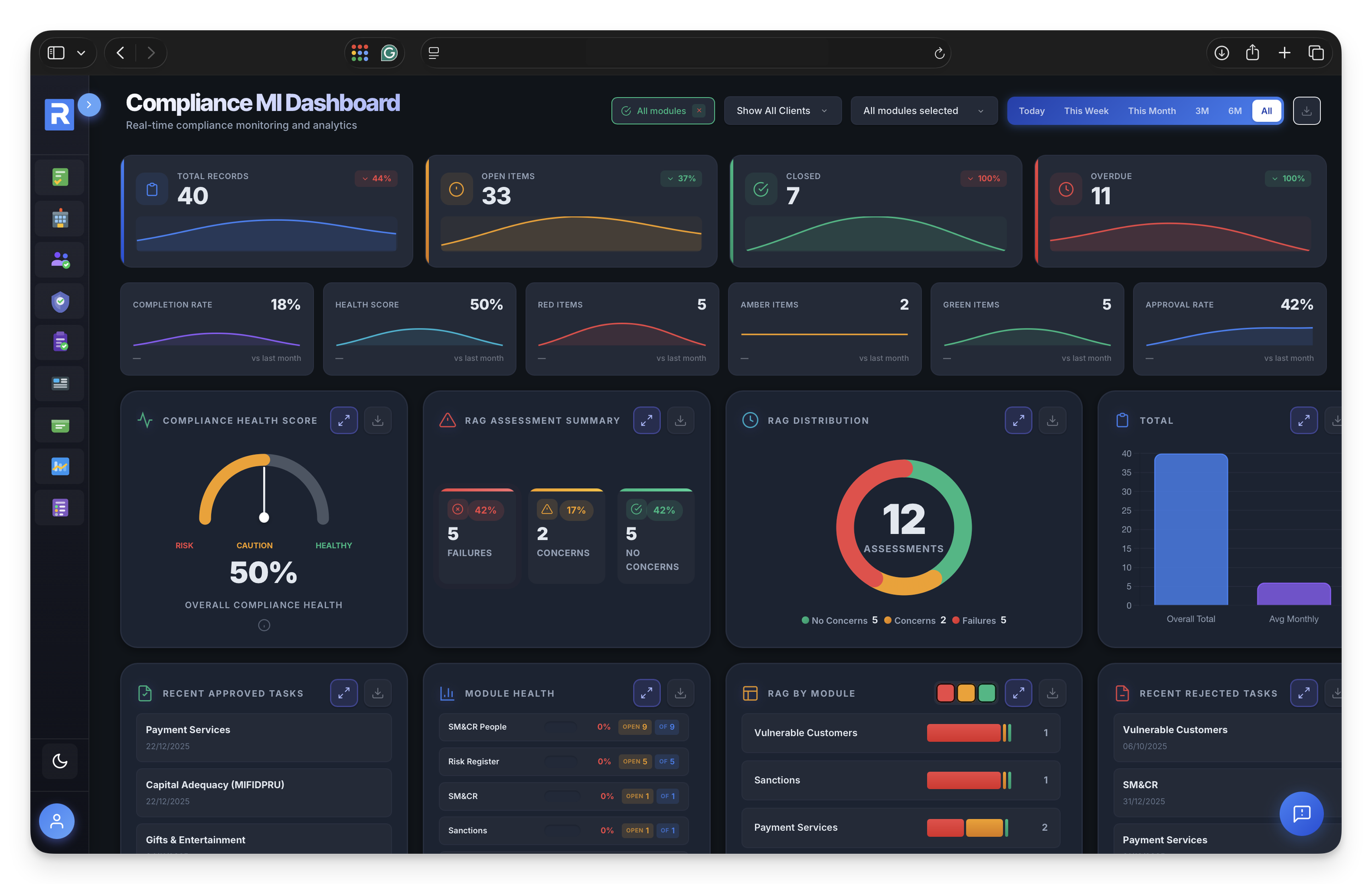This screenshot has width=1372, height=884.
Task: Select the green swatch in RAG by Module header
Action: 987,693
